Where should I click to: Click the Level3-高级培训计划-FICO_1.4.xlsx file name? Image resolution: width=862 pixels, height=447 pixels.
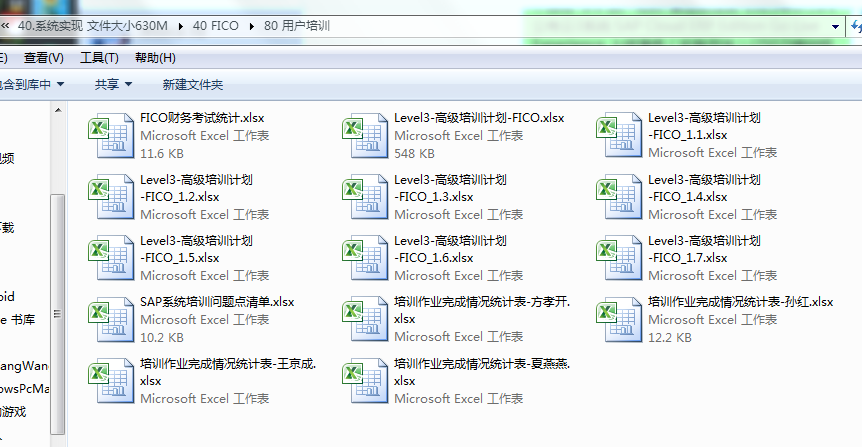704,188
